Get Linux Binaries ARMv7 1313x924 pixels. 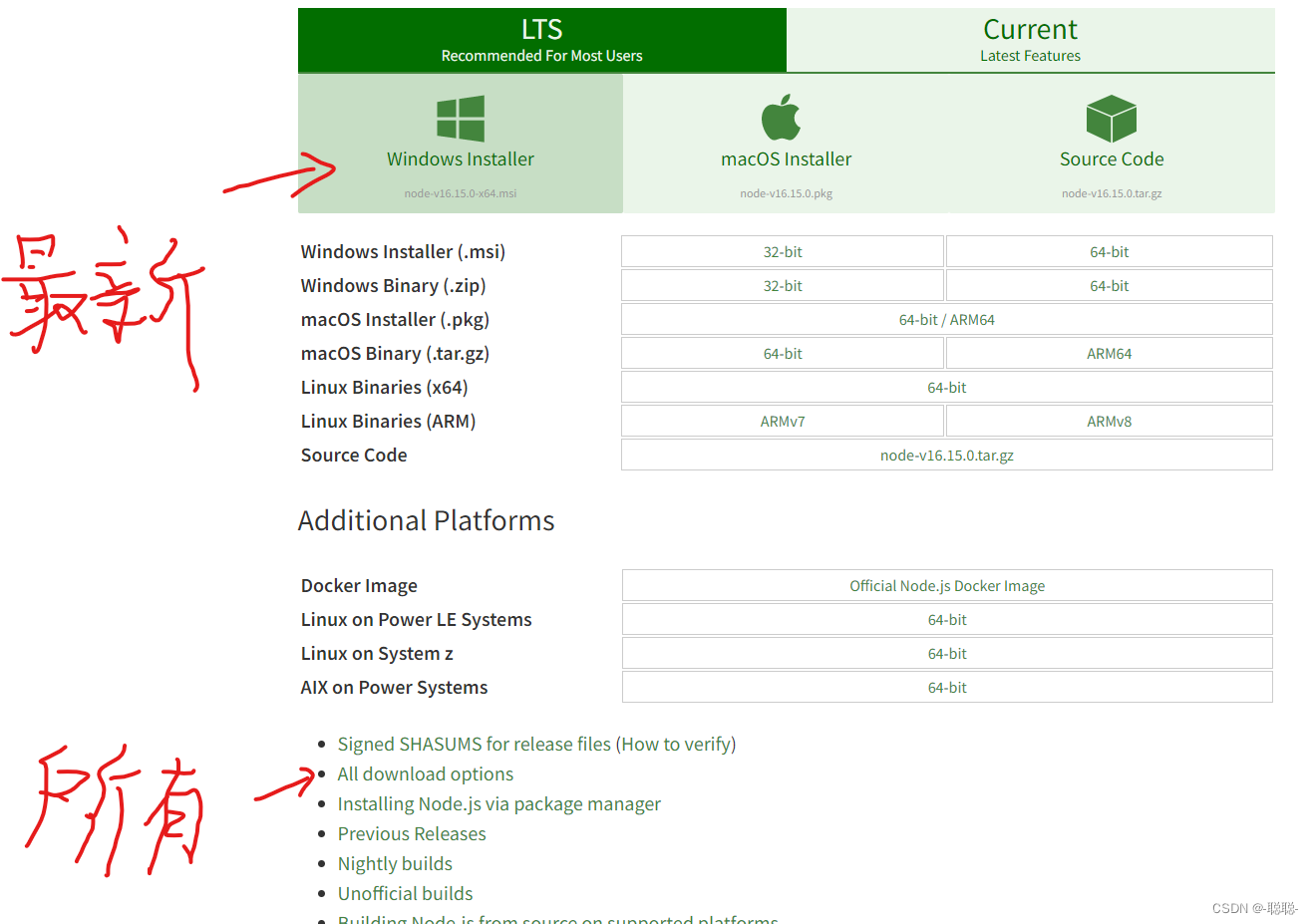pos(783,422)
